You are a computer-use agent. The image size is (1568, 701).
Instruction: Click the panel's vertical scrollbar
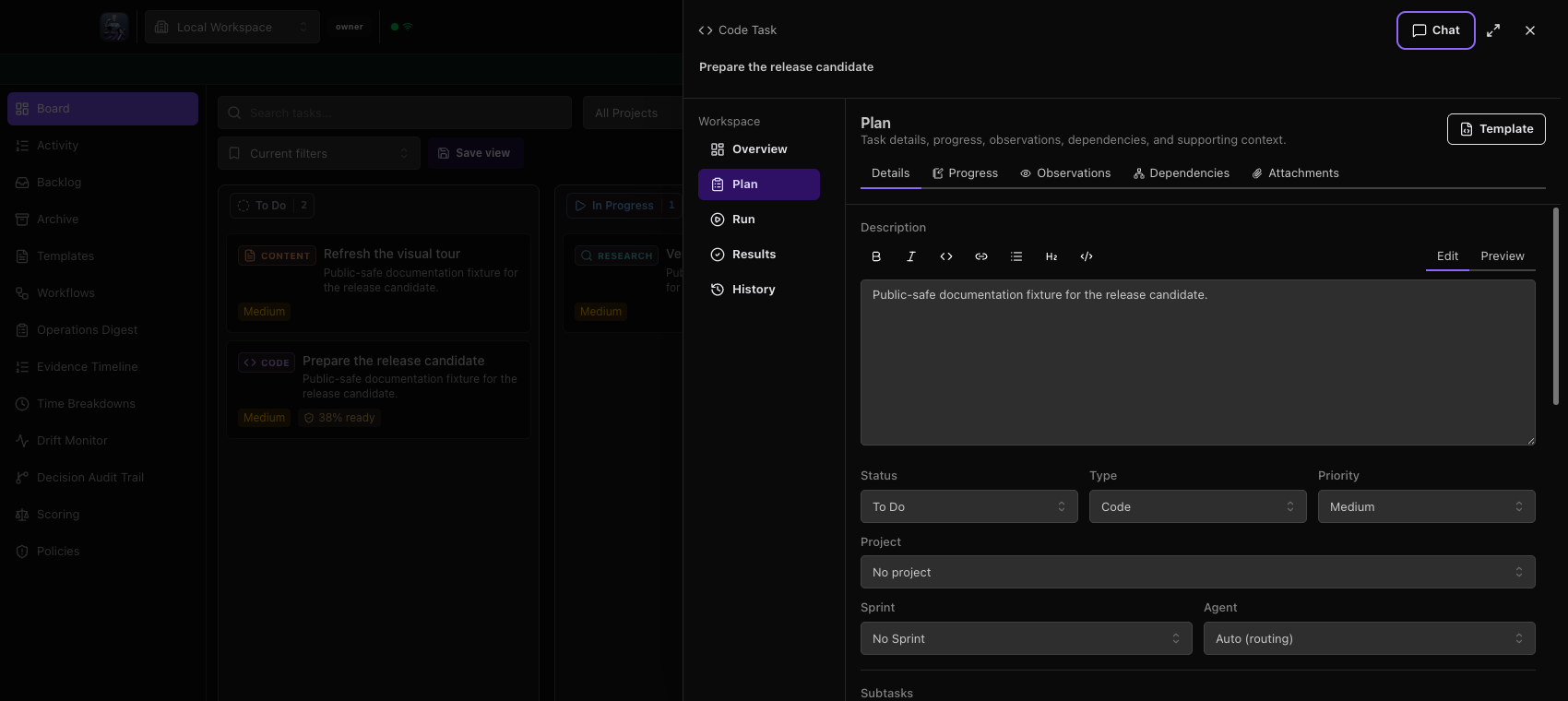1556,306
